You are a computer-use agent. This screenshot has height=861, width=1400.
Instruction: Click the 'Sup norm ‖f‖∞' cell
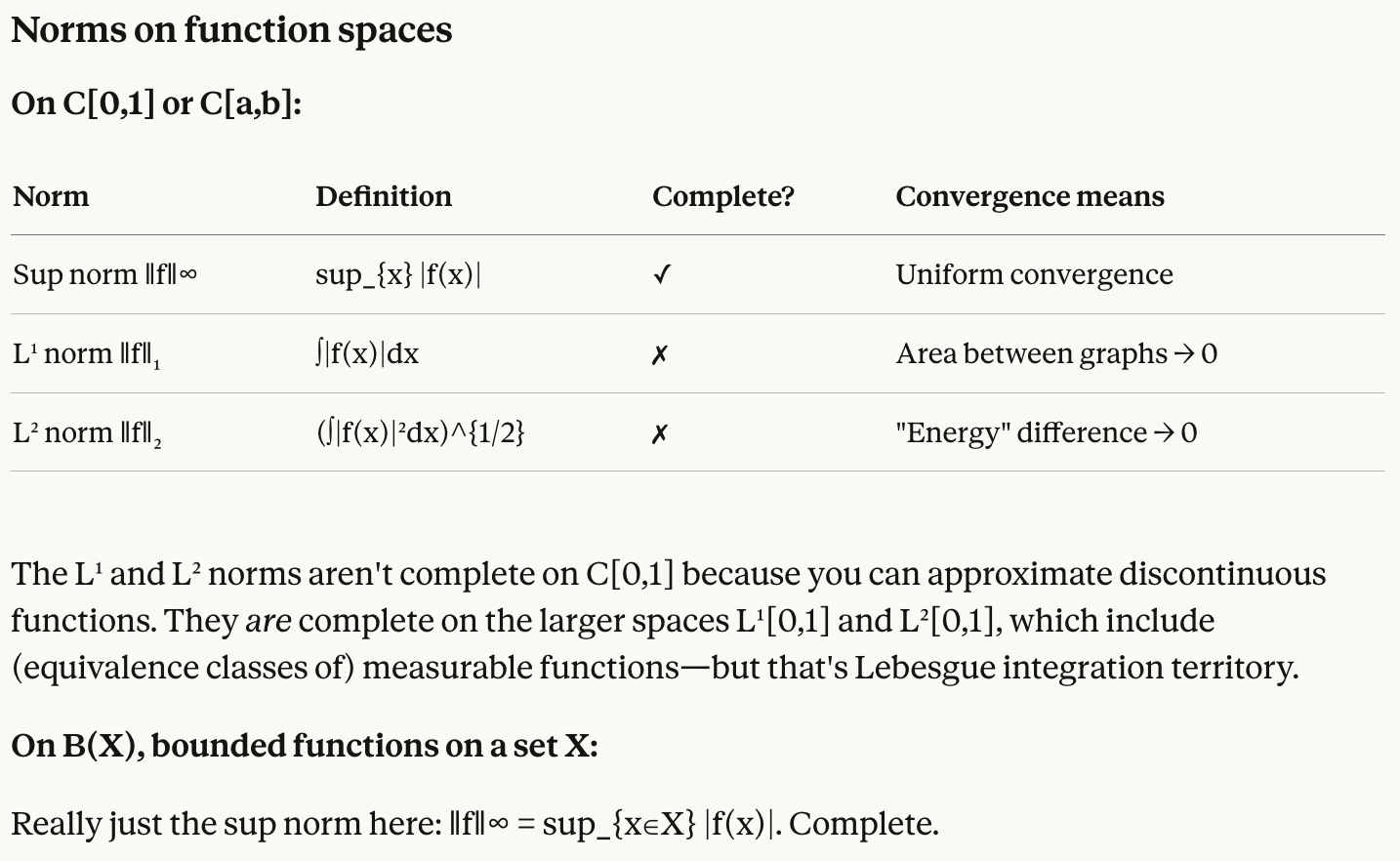tap(105, 274)
